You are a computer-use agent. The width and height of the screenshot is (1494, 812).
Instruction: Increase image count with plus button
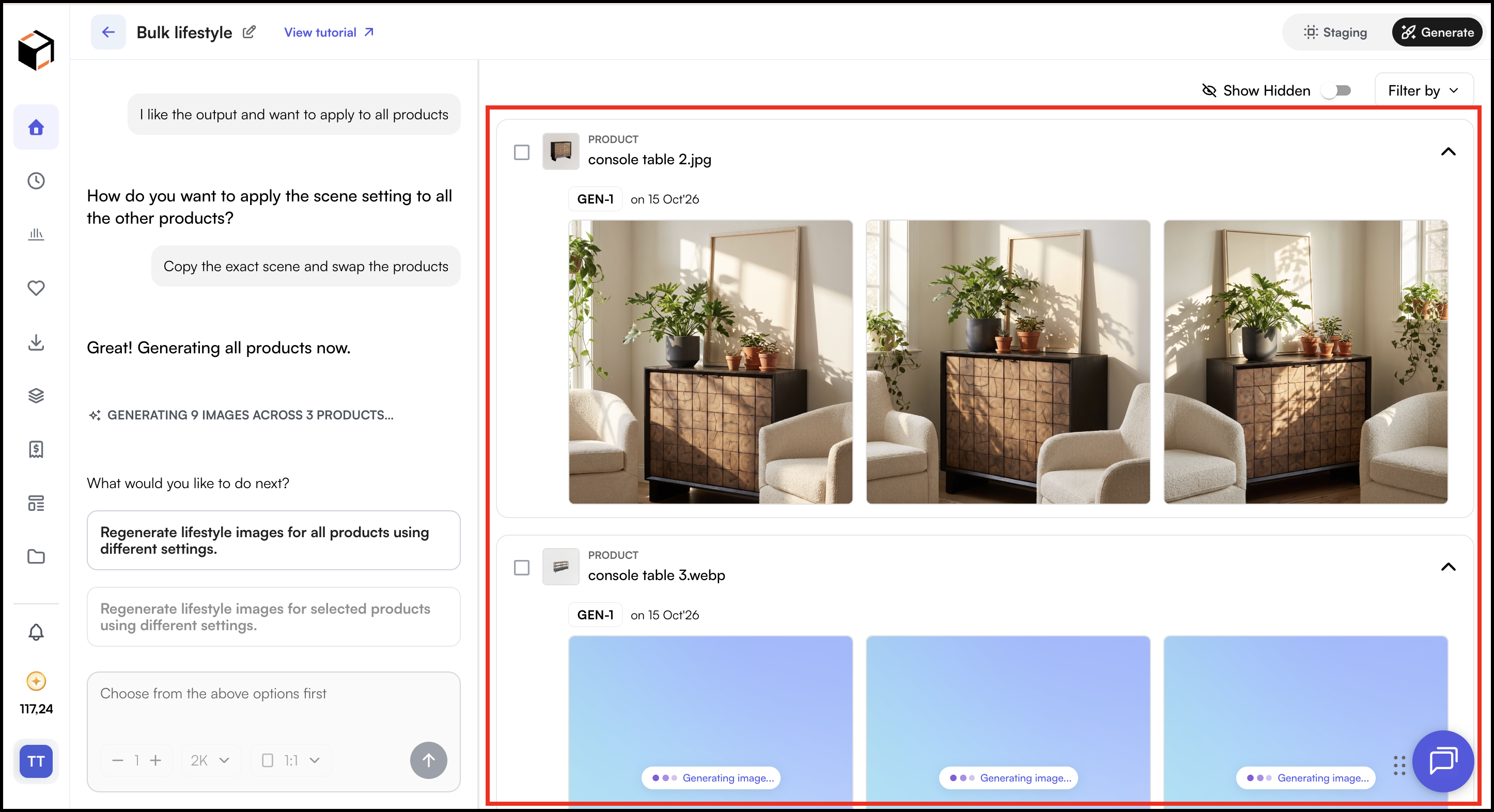(x=155, y=760)
